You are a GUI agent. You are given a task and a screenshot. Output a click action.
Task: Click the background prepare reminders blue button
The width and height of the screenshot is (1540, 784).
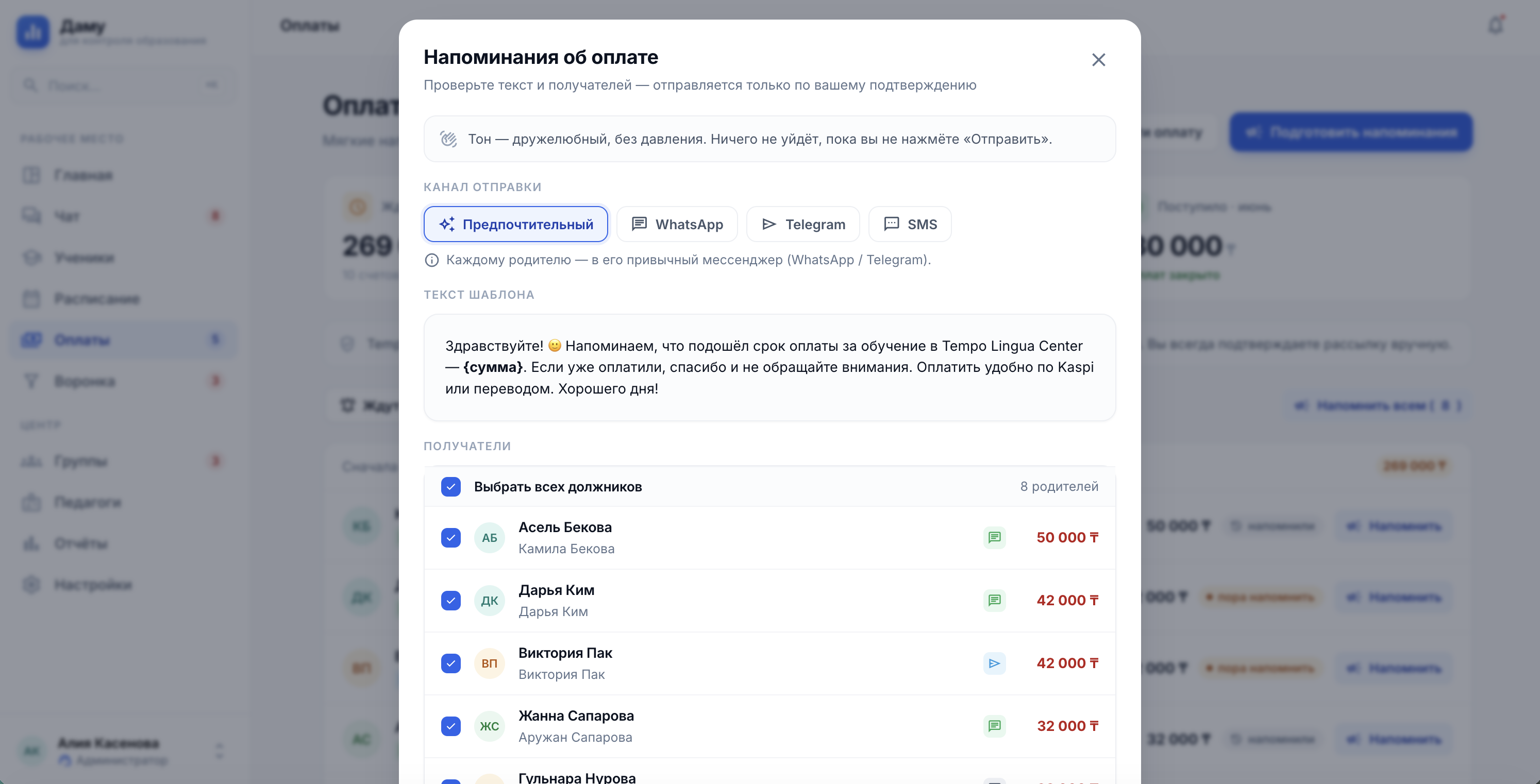(1350, 132)
